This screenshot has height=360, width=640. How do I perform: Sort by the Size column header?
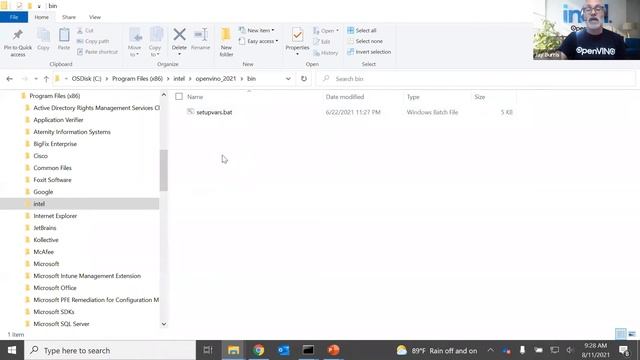(480, 97)
